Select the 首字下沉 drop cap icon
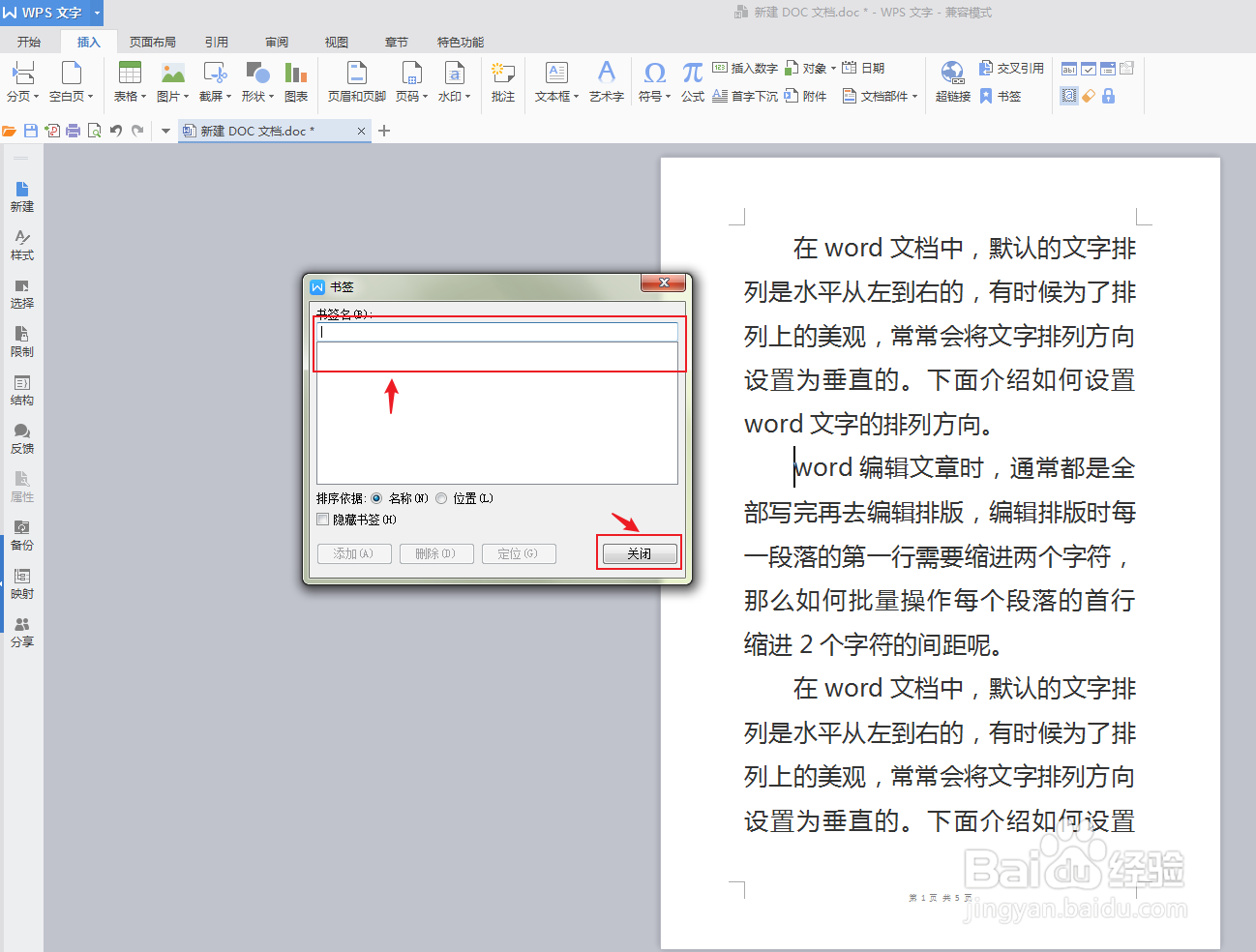Screen dimensions: 1256x952 click(745, 95)
